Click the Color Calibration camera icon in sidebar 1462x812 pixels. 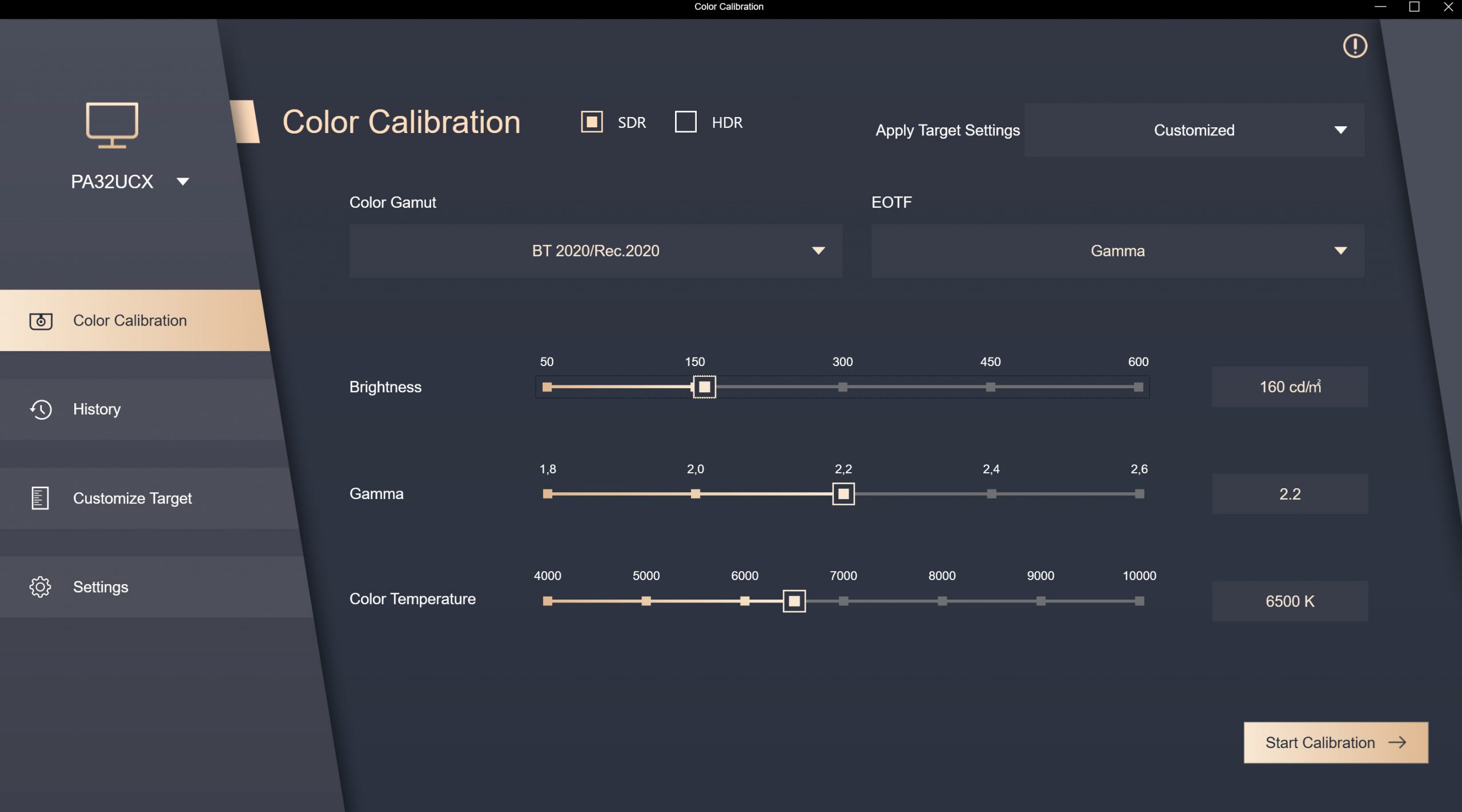[41, 321]
